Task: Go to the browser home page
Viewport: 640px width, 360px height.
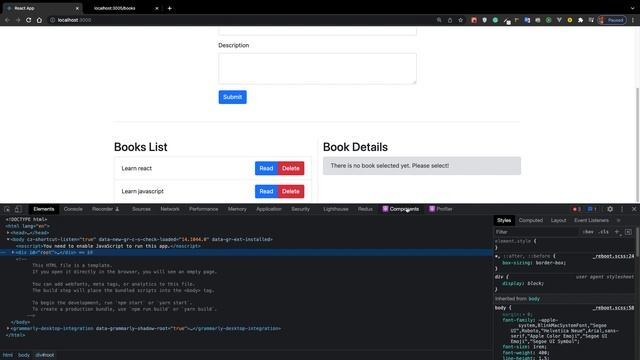Action: point(39,20)
